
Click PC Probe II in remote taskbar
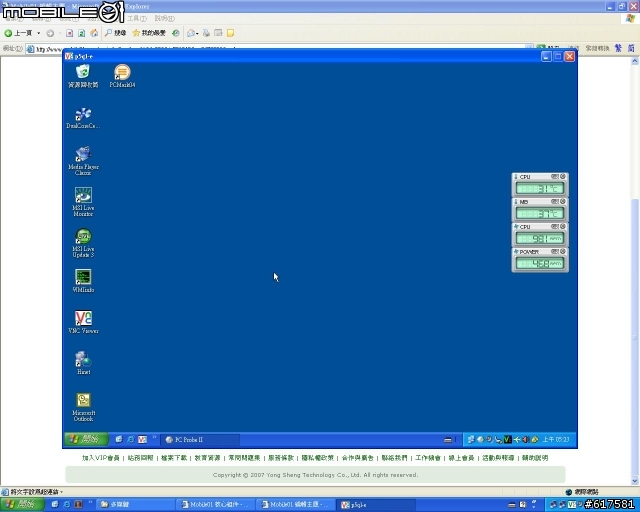pos(200,440)
